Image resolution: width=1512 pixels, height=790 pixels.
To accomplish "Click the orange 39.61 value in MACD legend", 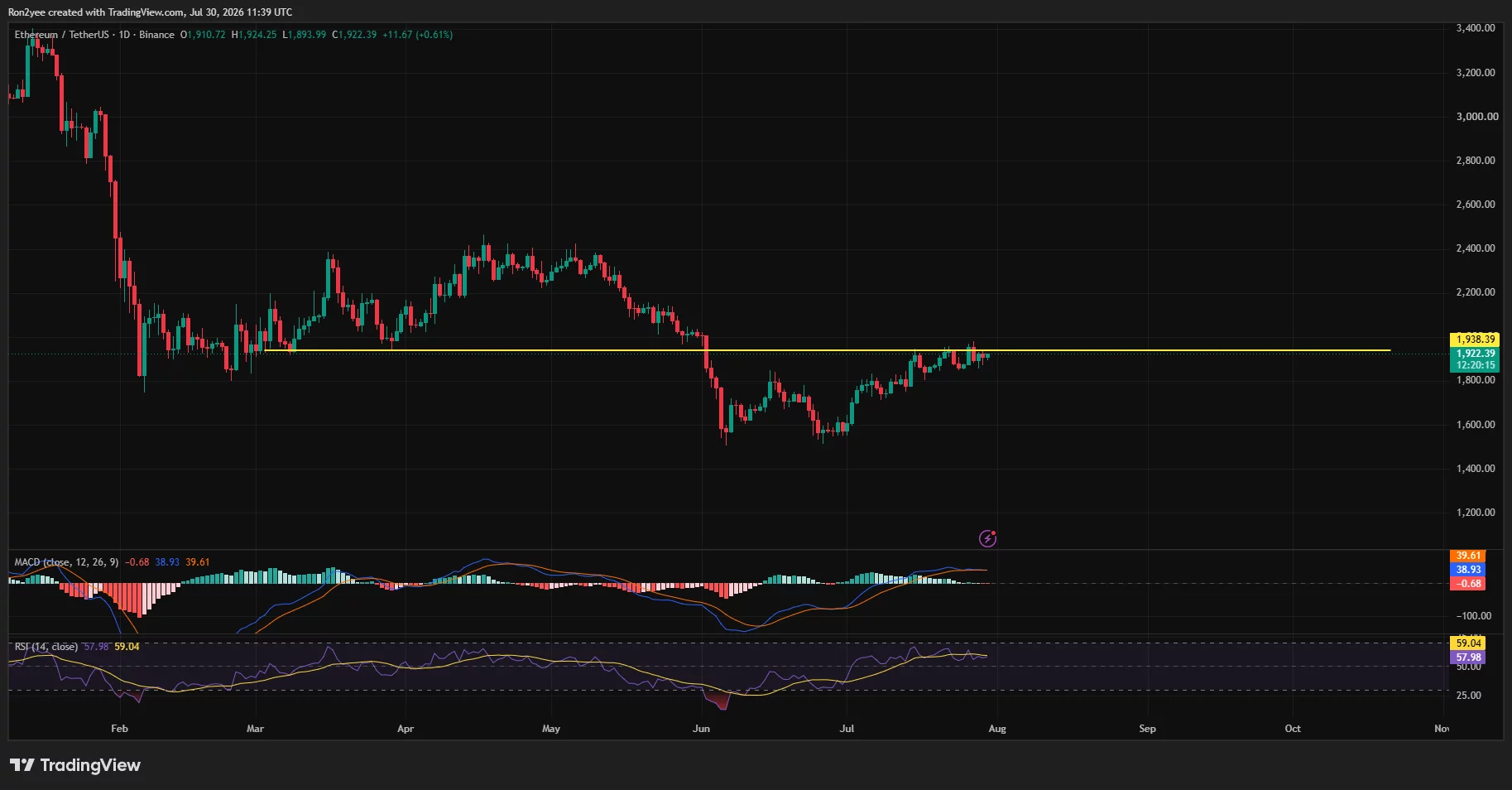I will [x=198, y=562].
